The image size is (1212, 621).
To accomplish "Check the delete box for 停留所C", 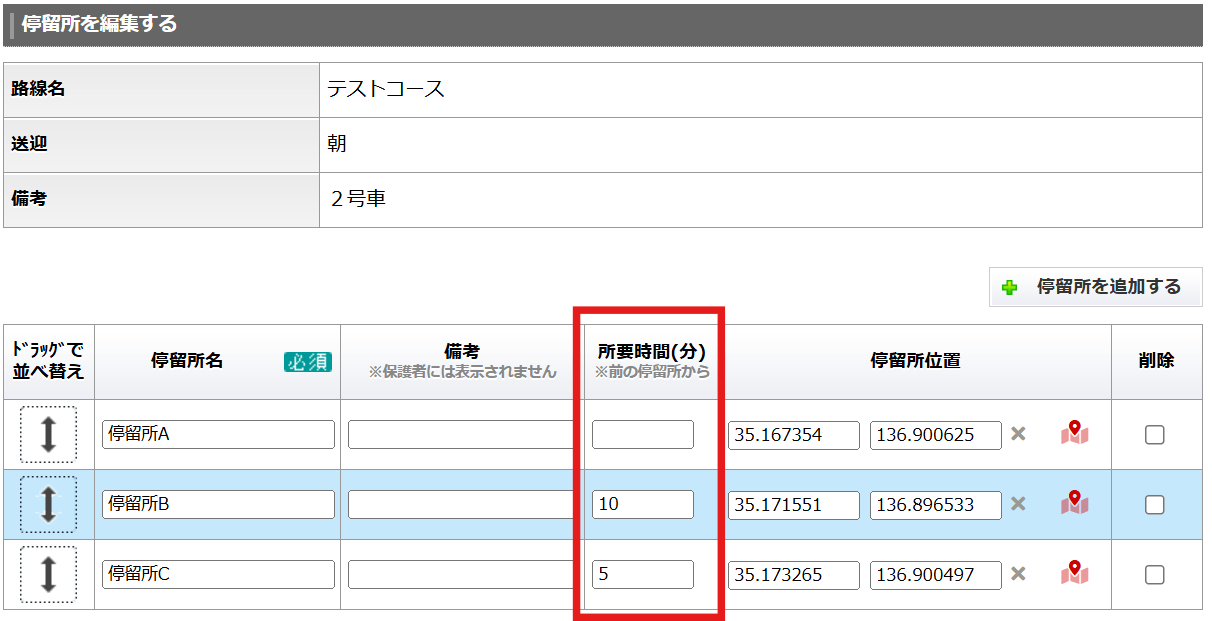I will point(1155,575).
